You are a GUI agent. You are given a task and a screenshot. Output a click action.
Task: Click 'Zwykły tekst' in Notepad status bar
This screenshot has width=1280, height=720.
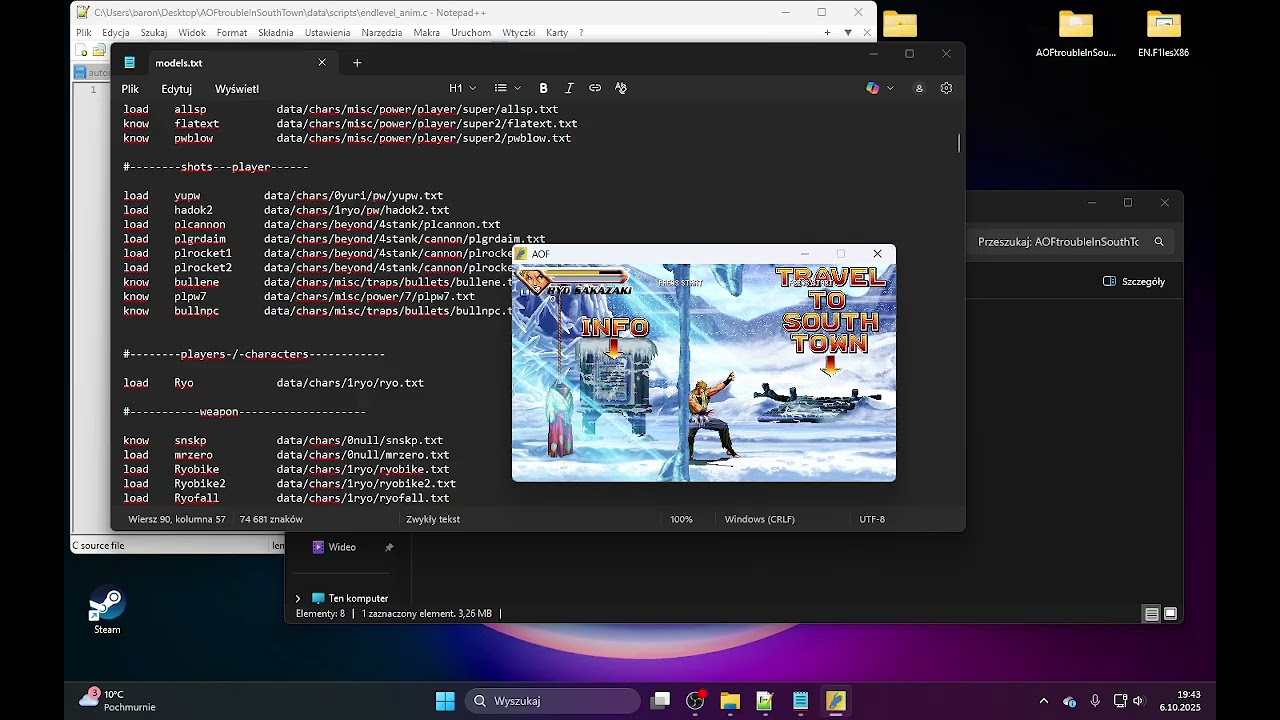pos(433,520)
